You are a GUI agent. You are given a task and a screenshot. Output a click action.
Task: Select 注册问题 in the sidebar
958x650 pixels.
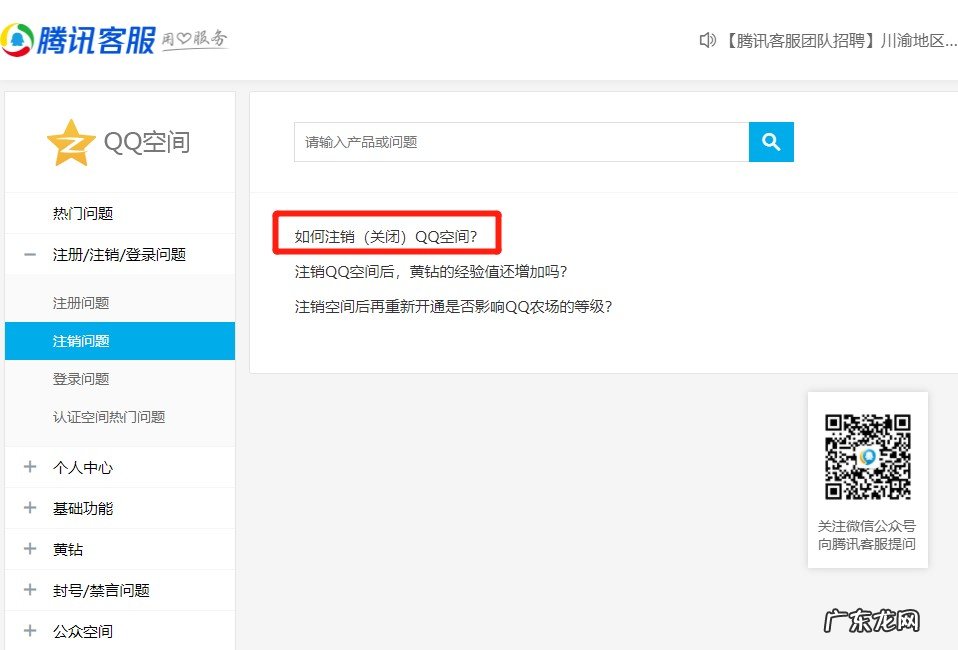pyautogui.click(x=81, y=303)
